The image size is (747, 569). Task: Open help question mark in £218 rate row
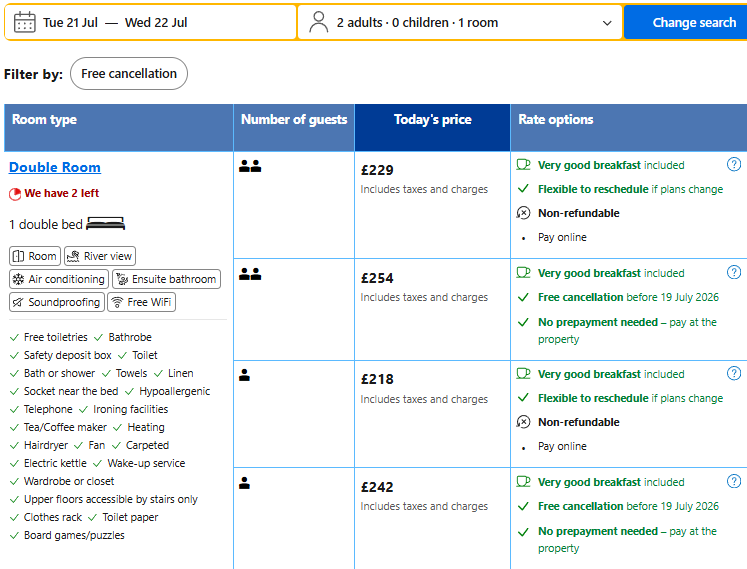coord(734,373)
